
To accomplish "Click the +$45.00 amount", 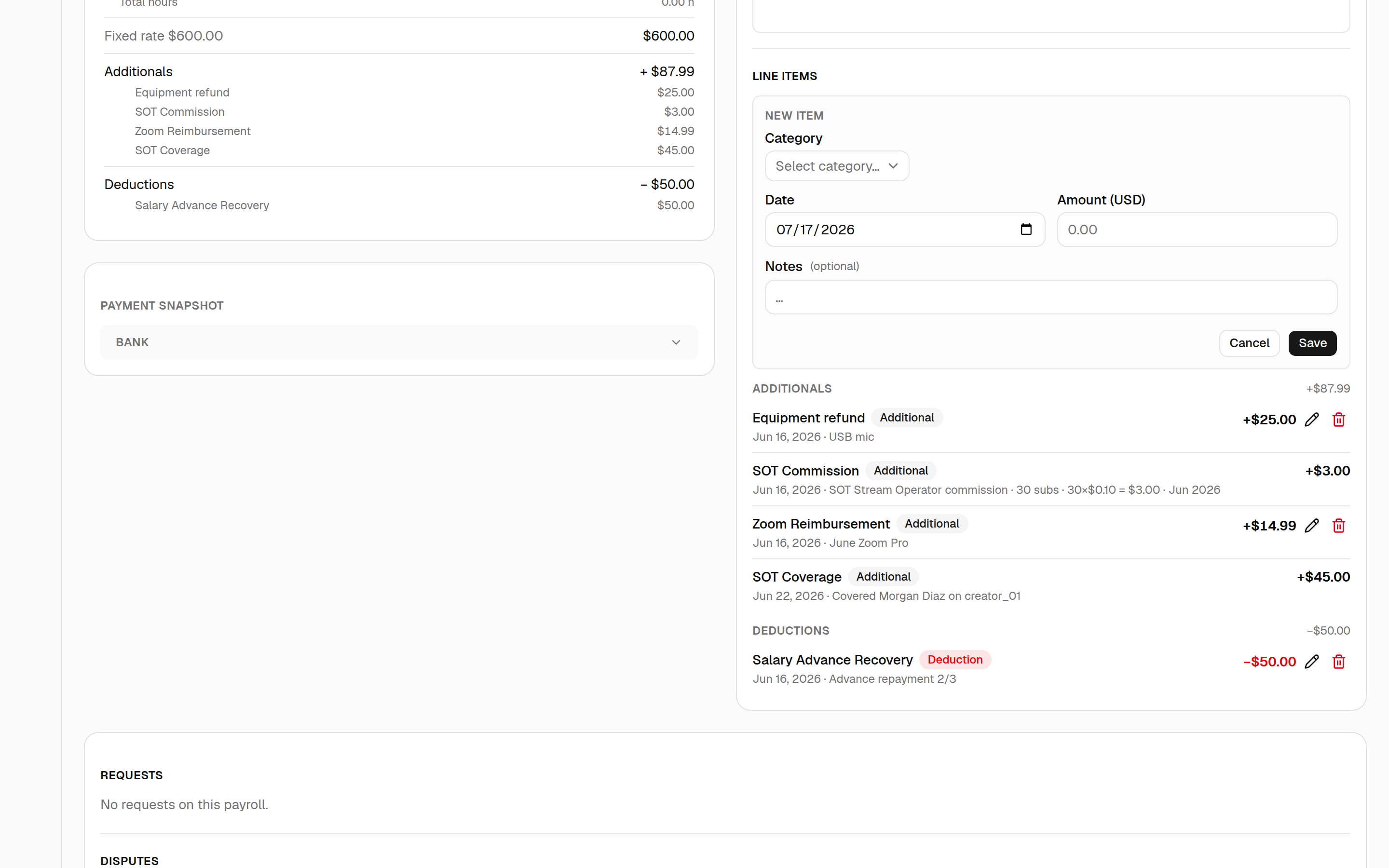I will pyautogui.click(x=1323, y=577).
